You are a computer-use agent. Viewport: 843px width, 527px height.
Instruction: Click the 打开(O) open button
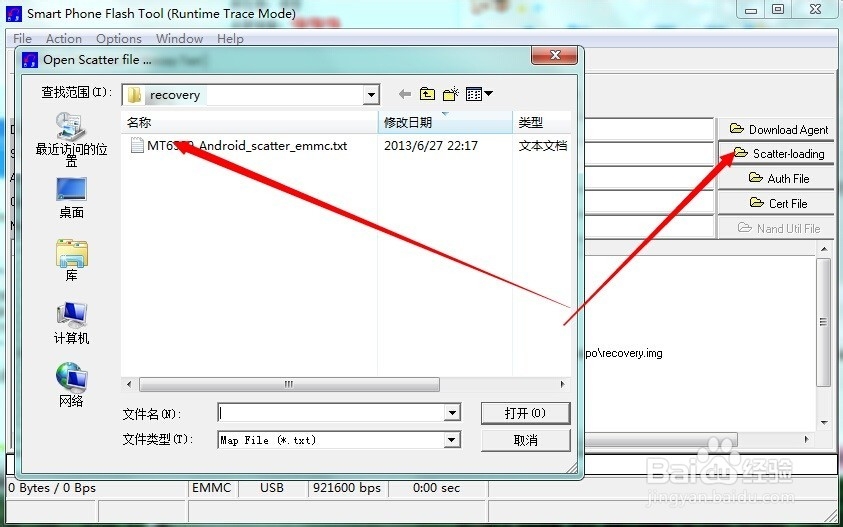pyautogui.click(x=525, y=413)
